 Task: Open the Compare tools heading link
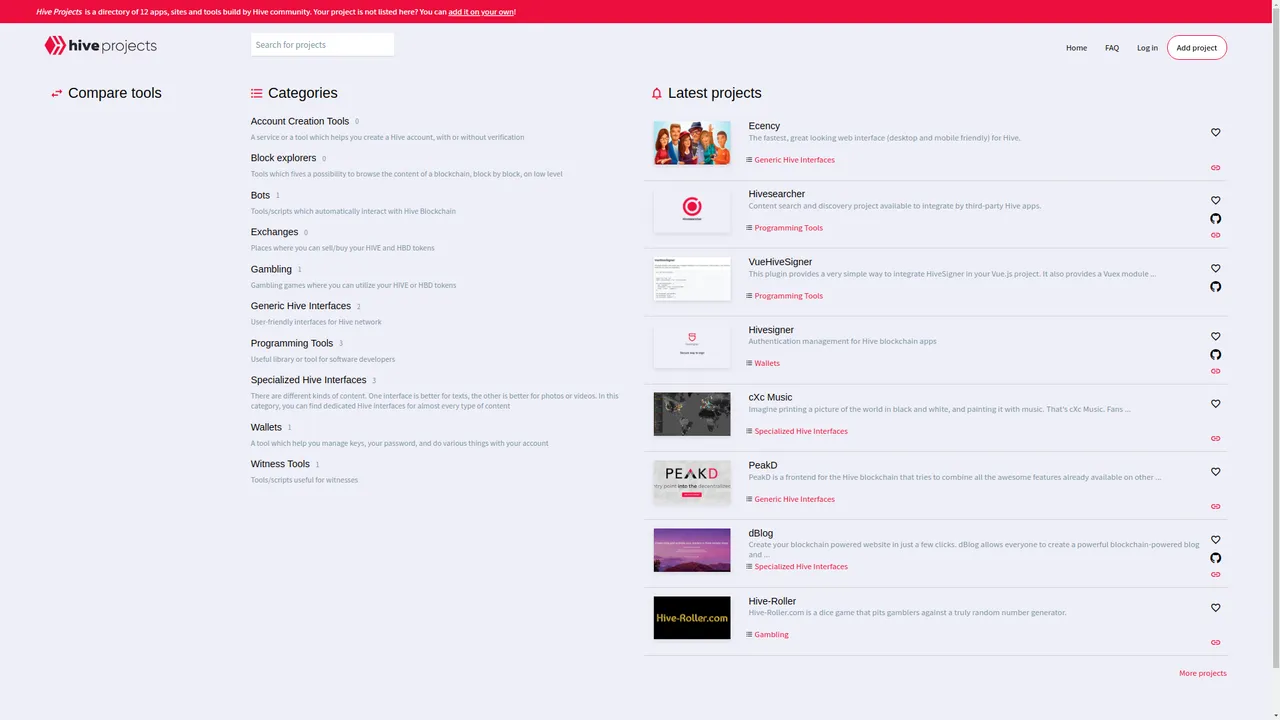115,93
